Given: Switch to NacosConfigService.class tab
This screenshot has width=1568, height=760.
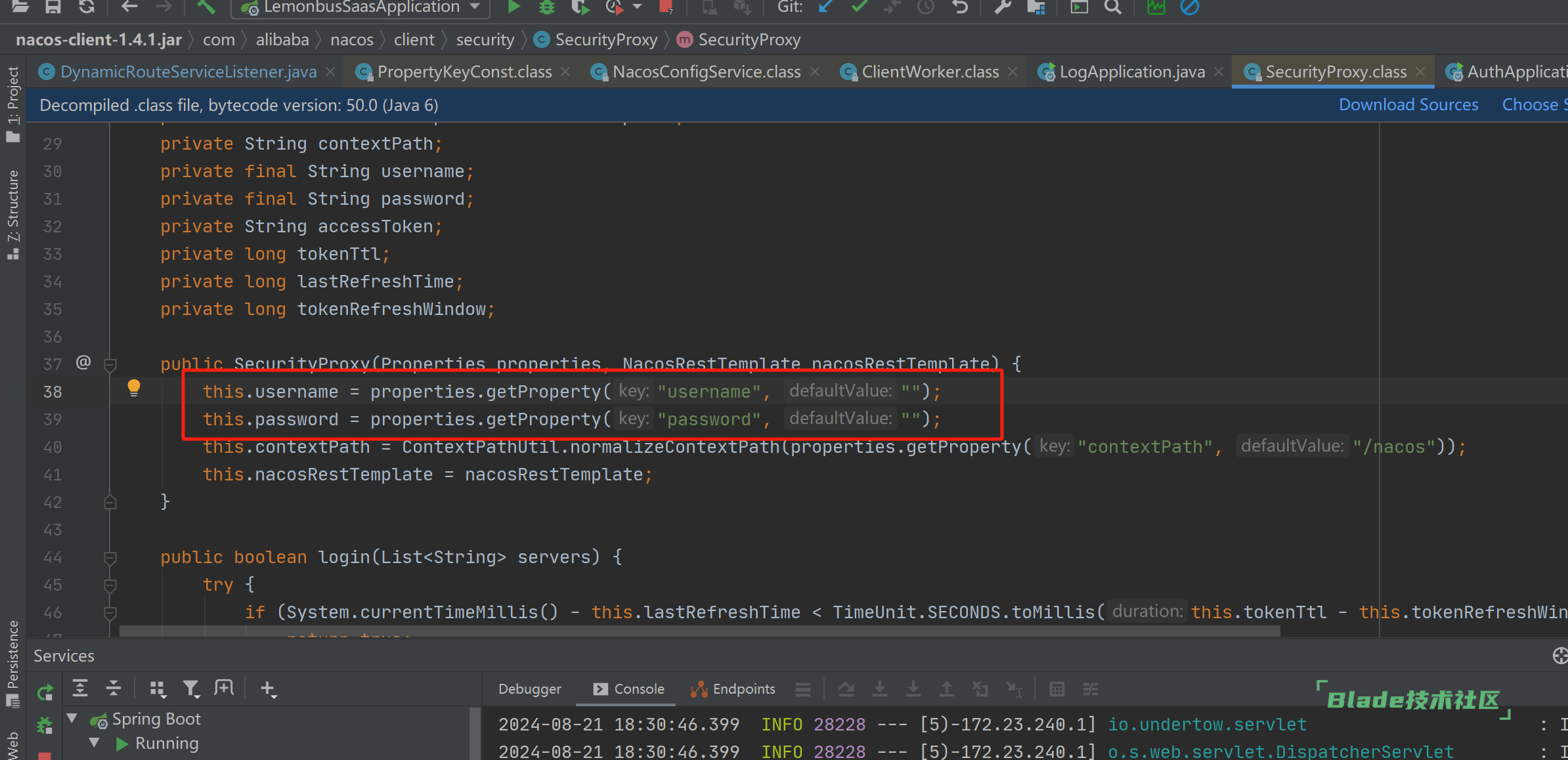Looking at the screenshot, I should tap(707, 72).
